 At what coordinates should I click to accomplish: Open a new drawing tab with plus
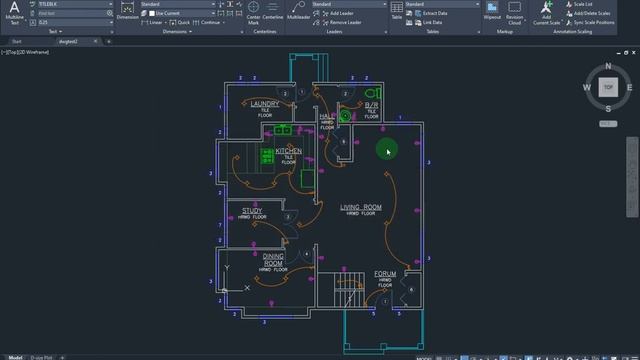pos(109,42)
